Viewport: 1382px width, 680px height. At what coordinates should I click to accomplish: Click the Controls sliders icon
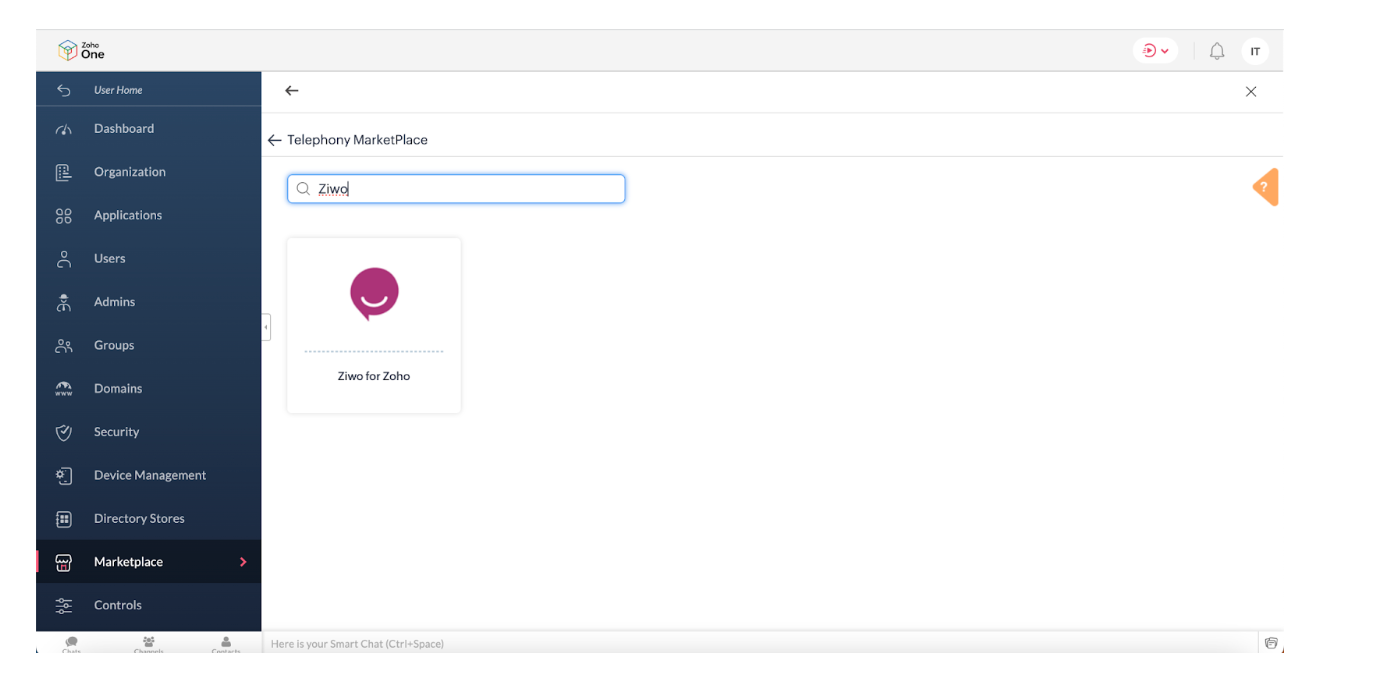[64, 605]
